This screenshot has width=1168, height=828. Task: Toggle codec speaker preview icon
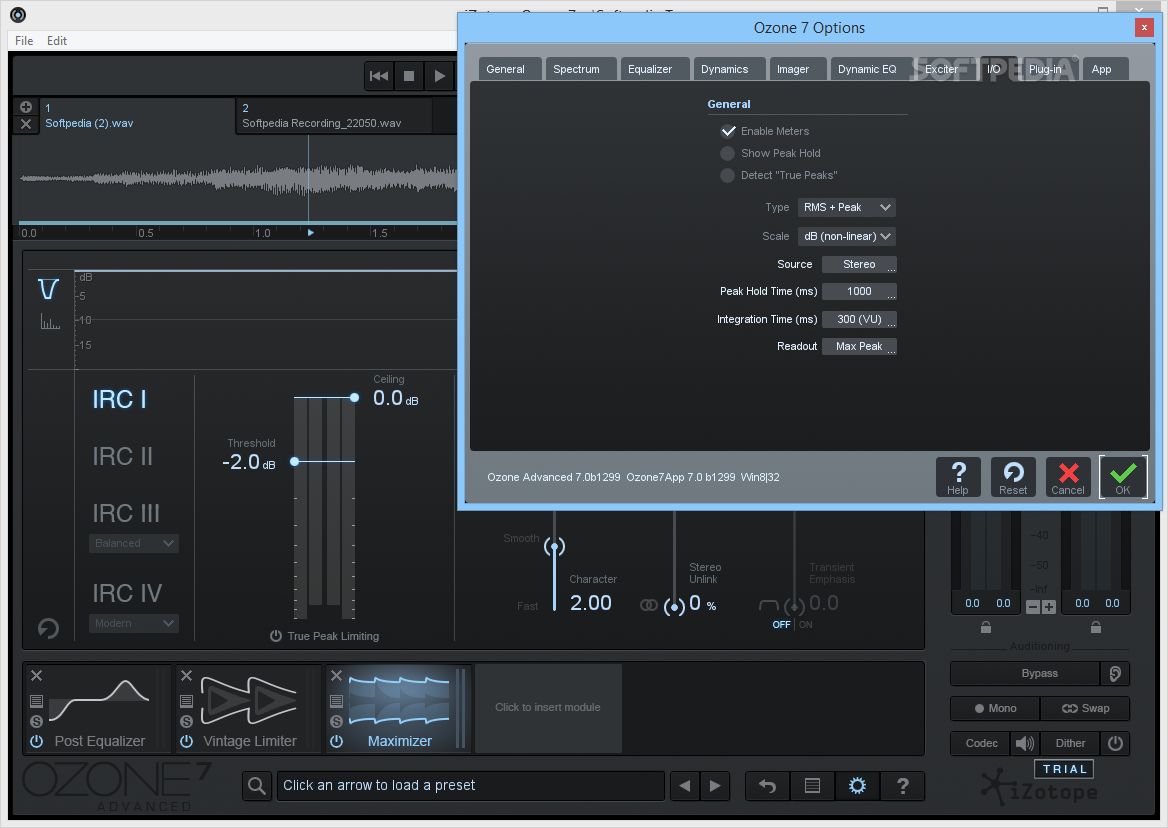(x=1025, y=743)
